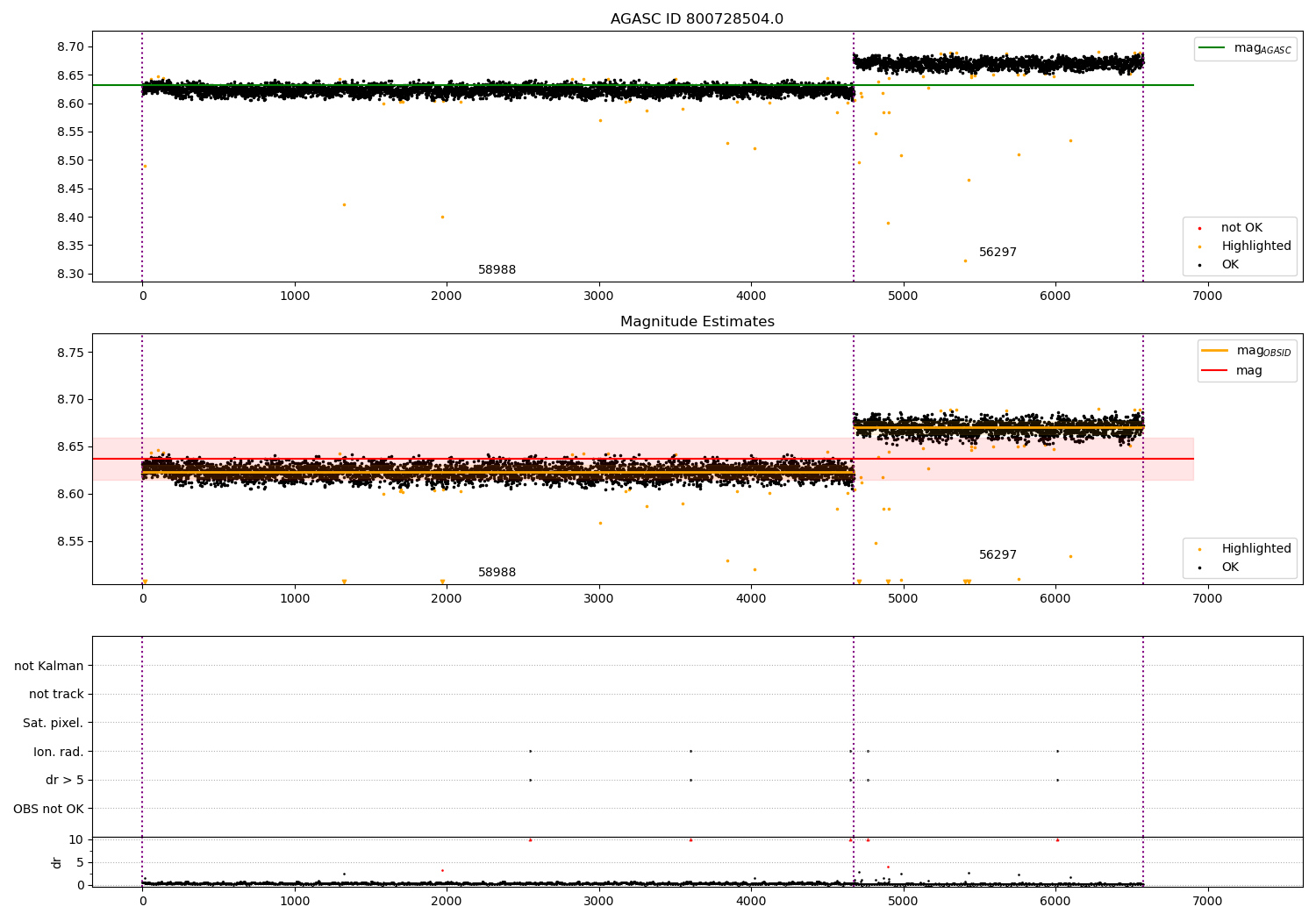Click the '8.50' y-tick in top plot
The width and height of the screenshot is (1316, 921).
pyautogui.click(x=71, y=161)
